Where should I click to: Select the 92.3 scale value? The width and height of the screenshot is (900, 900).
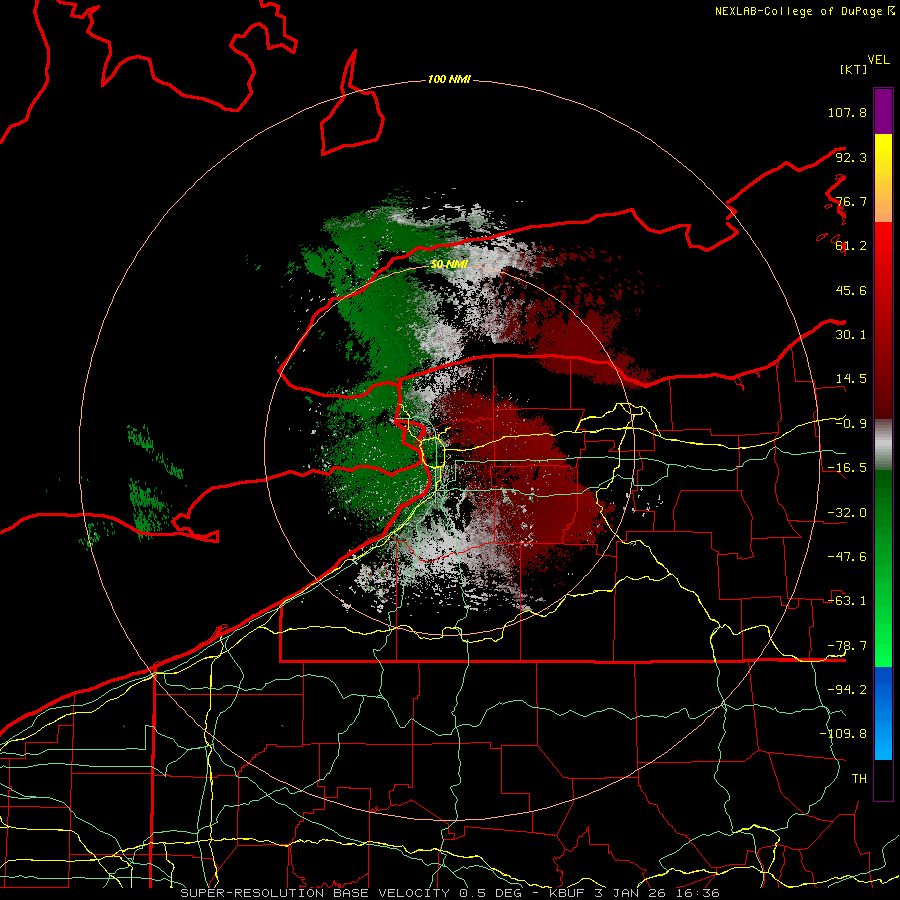click(x=851, y=157)
